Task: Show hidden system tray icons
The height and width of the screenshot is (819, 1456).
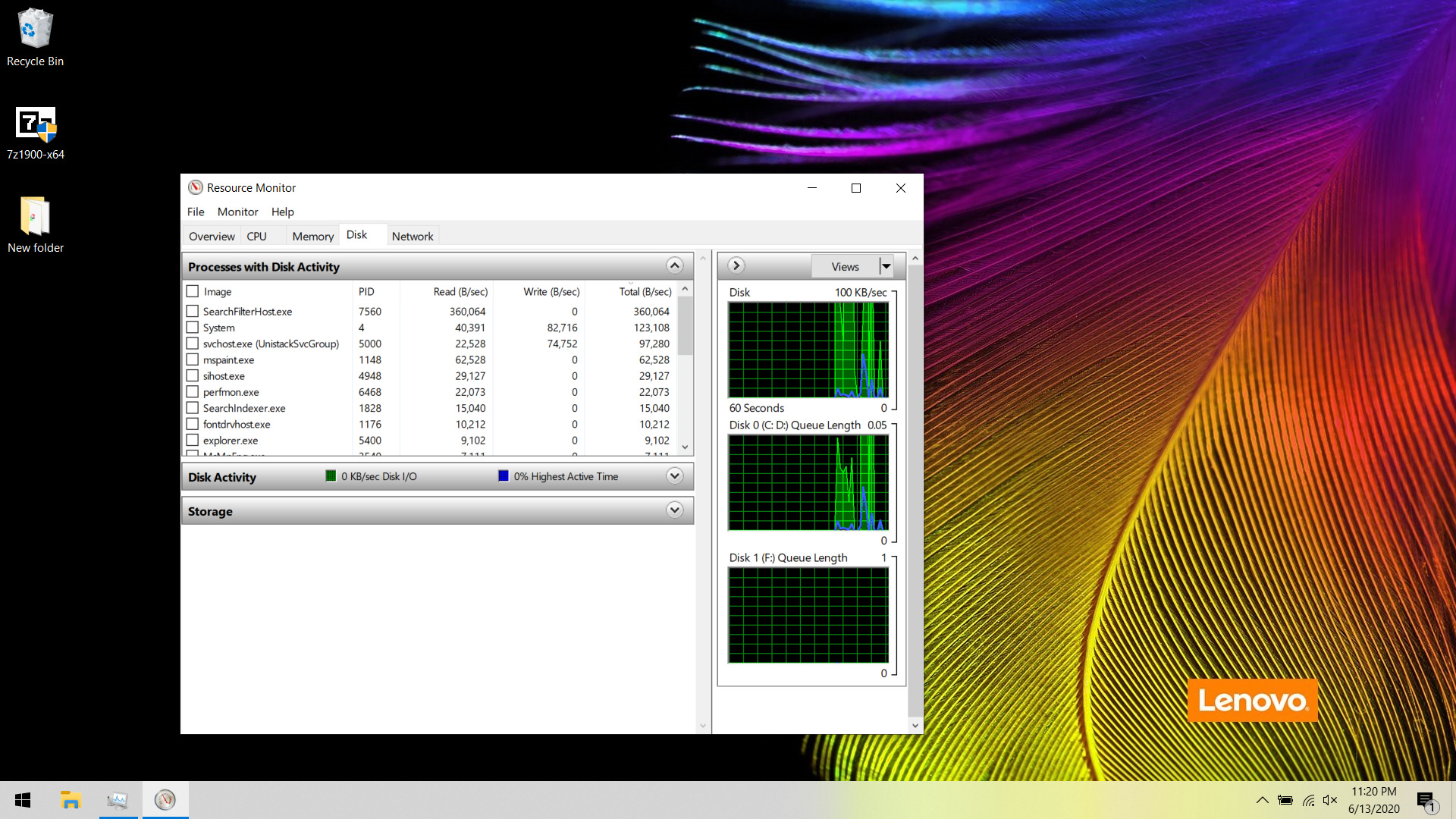Action: pos(1262,800)
